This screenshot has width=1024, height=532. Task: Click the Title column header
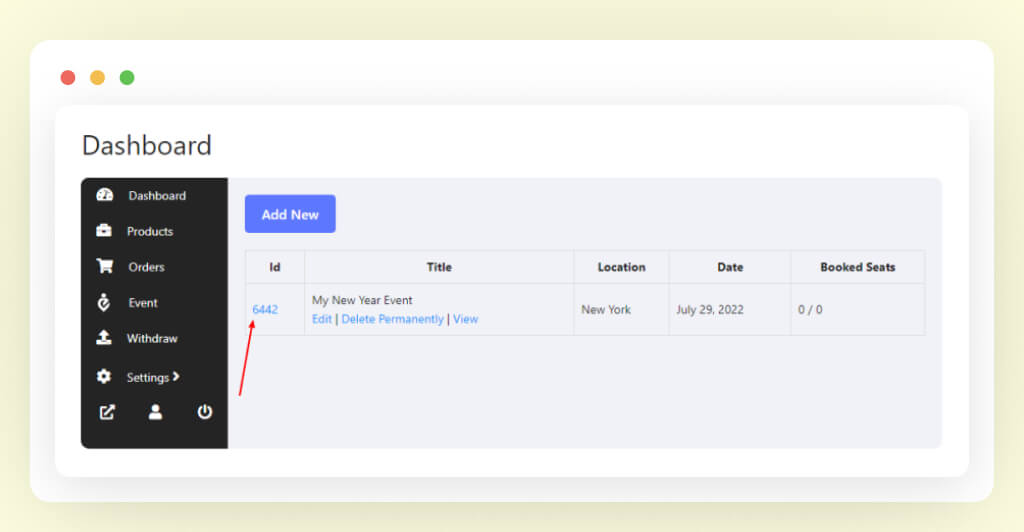pyautogui.click(x=439, y=267)
